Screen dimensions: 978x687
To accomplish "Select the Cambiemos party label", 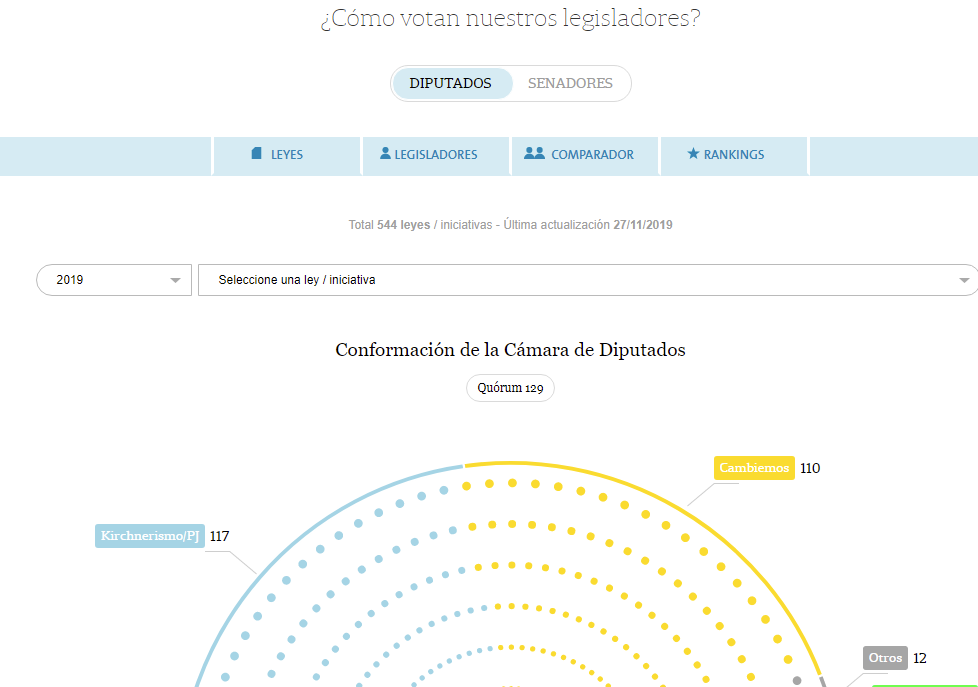I will click(754, 468).
